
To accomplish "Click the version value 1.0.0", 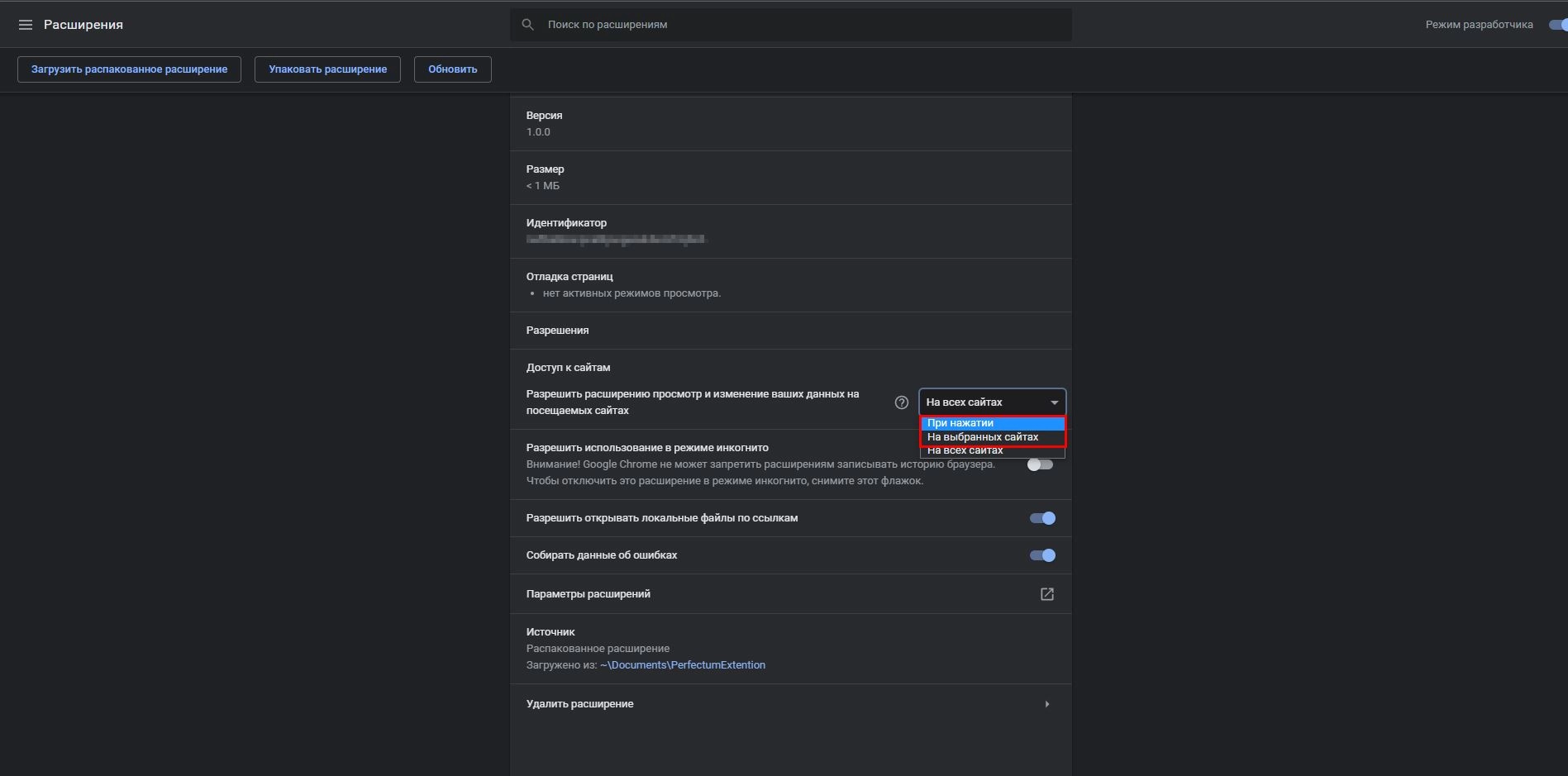I will [x=538, y=132].
